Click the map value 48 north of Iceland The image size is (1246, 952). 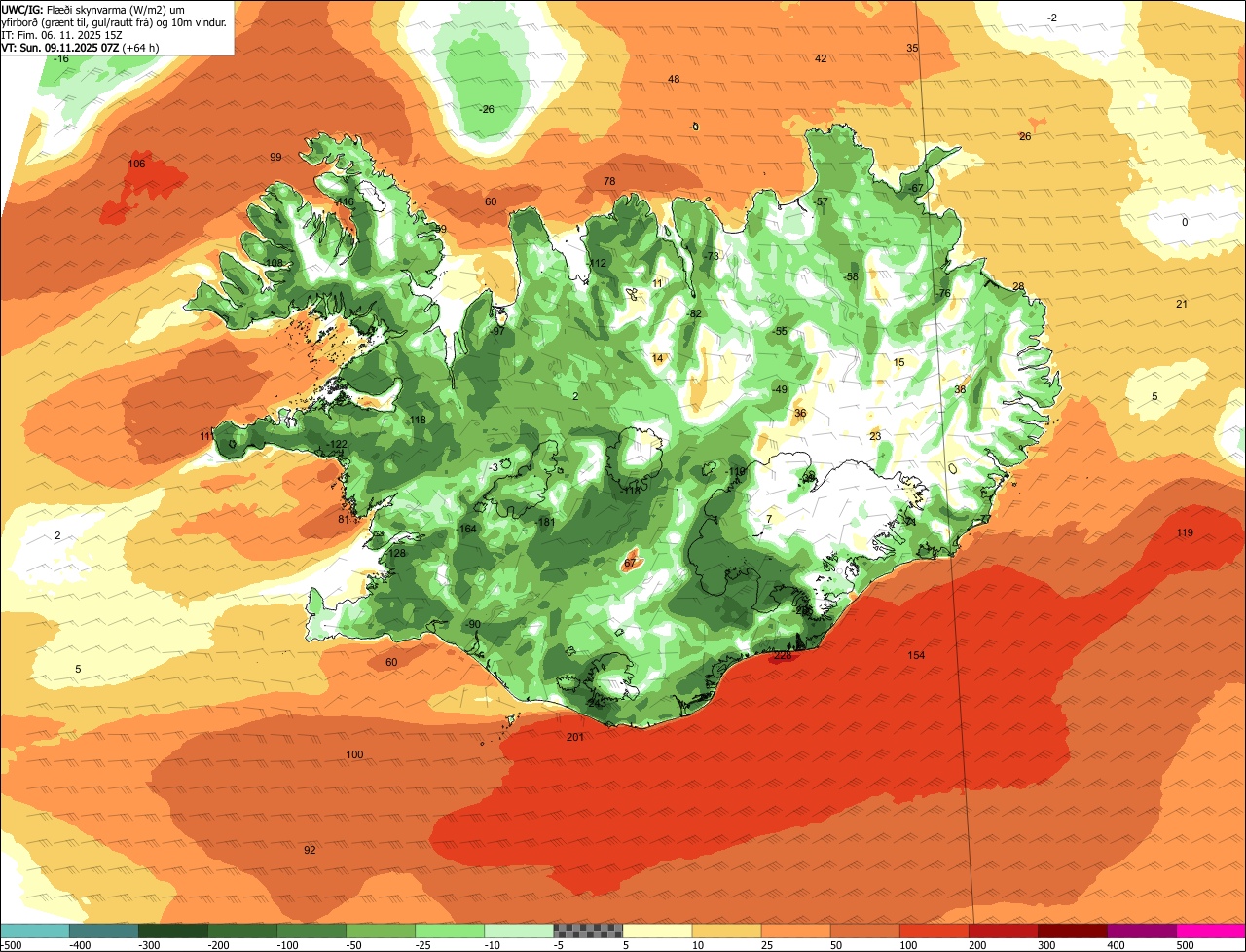click(x=674, y=79)
